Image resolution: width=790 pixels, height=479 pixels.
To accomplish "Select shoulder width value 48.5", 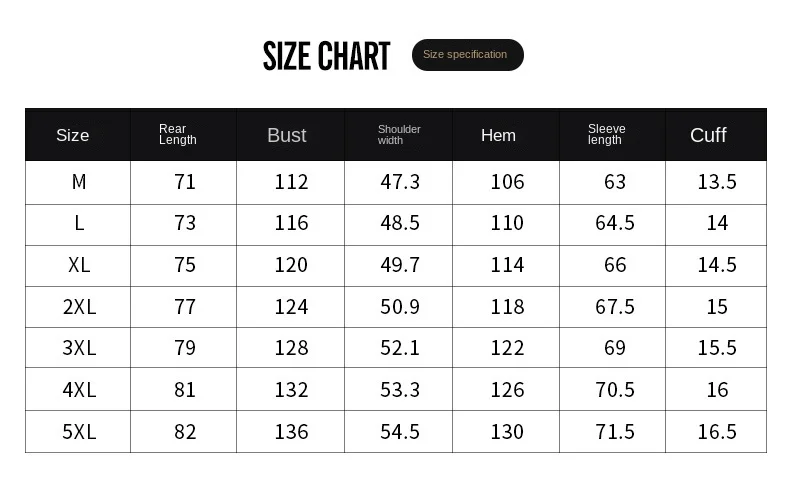I will tap(400, 223).
